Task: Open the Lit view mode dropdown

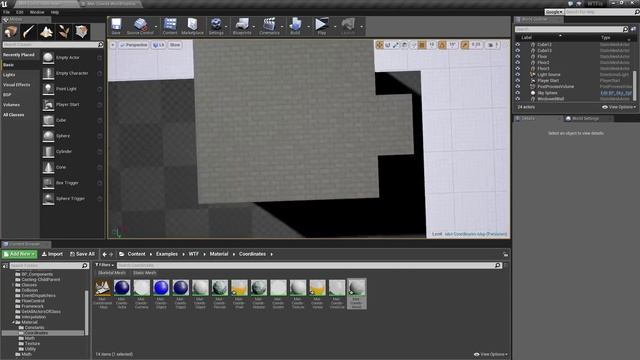Action: coord(159,45)
